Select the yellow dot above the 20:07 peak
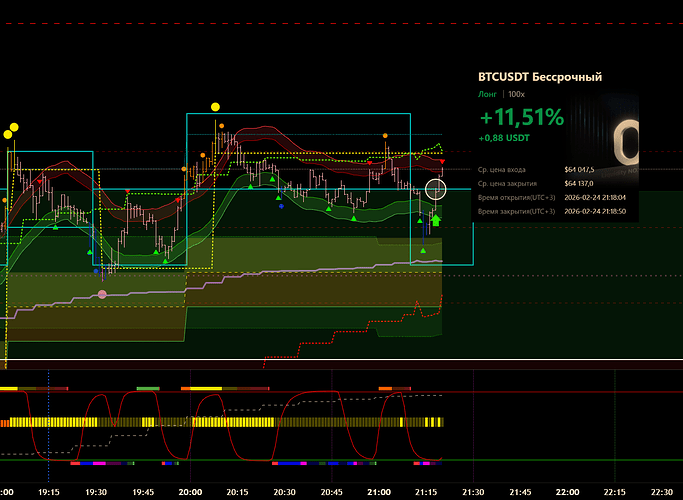683x500 pixels. click(215, 106)
